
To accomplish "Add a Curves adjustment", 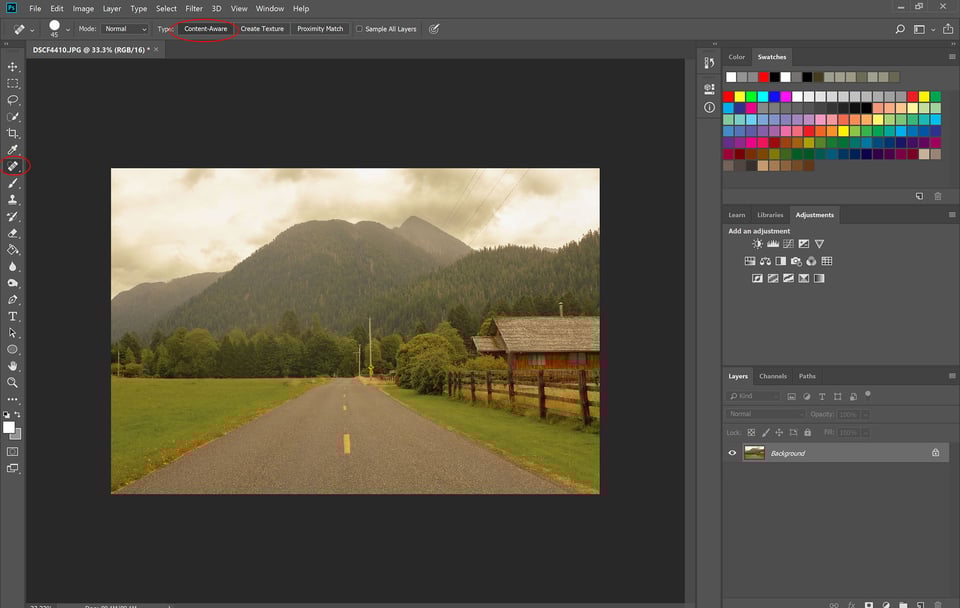I will tap(789, 244).
